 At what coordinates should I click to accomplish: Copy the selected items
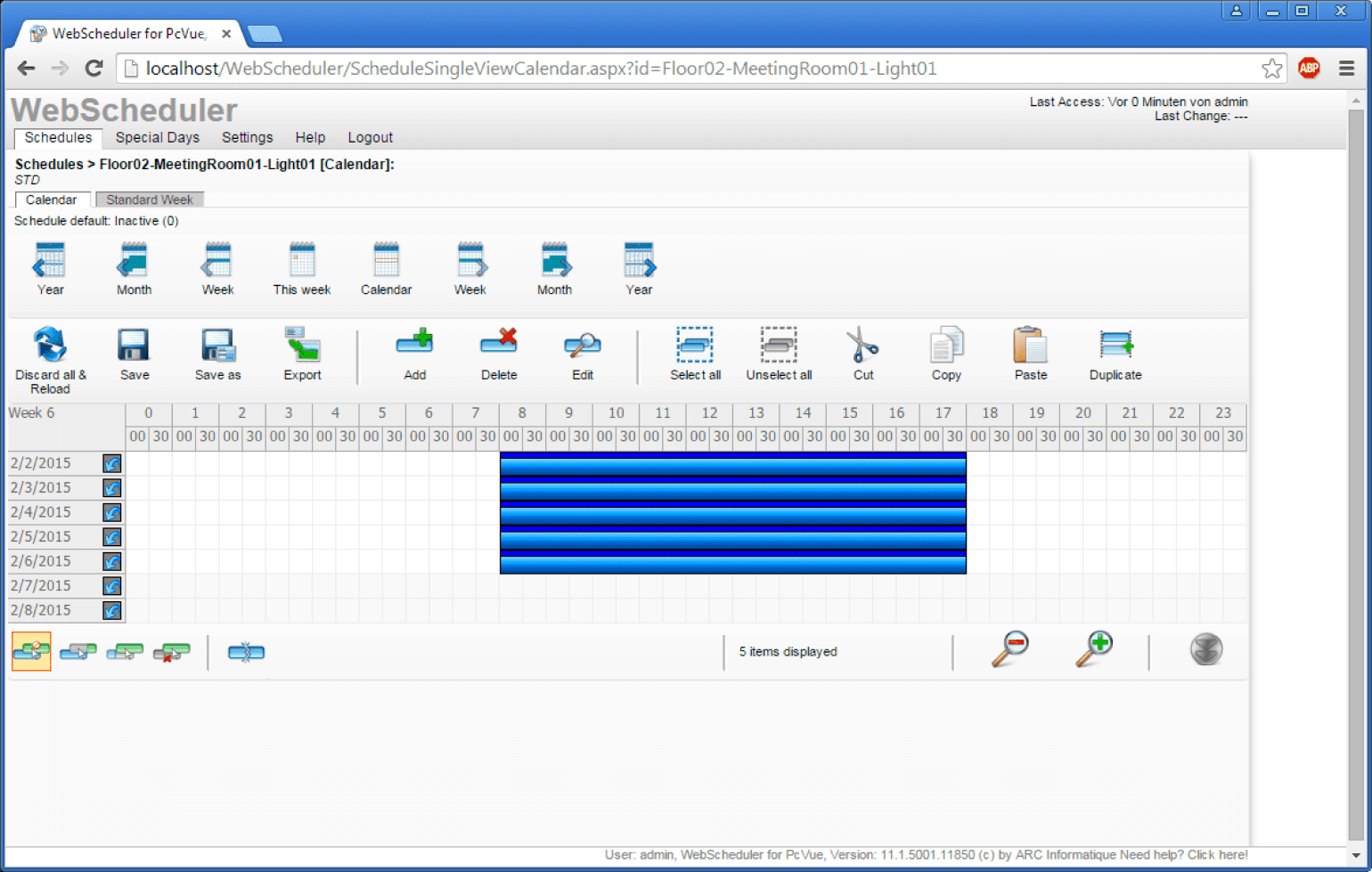(946, 354)
